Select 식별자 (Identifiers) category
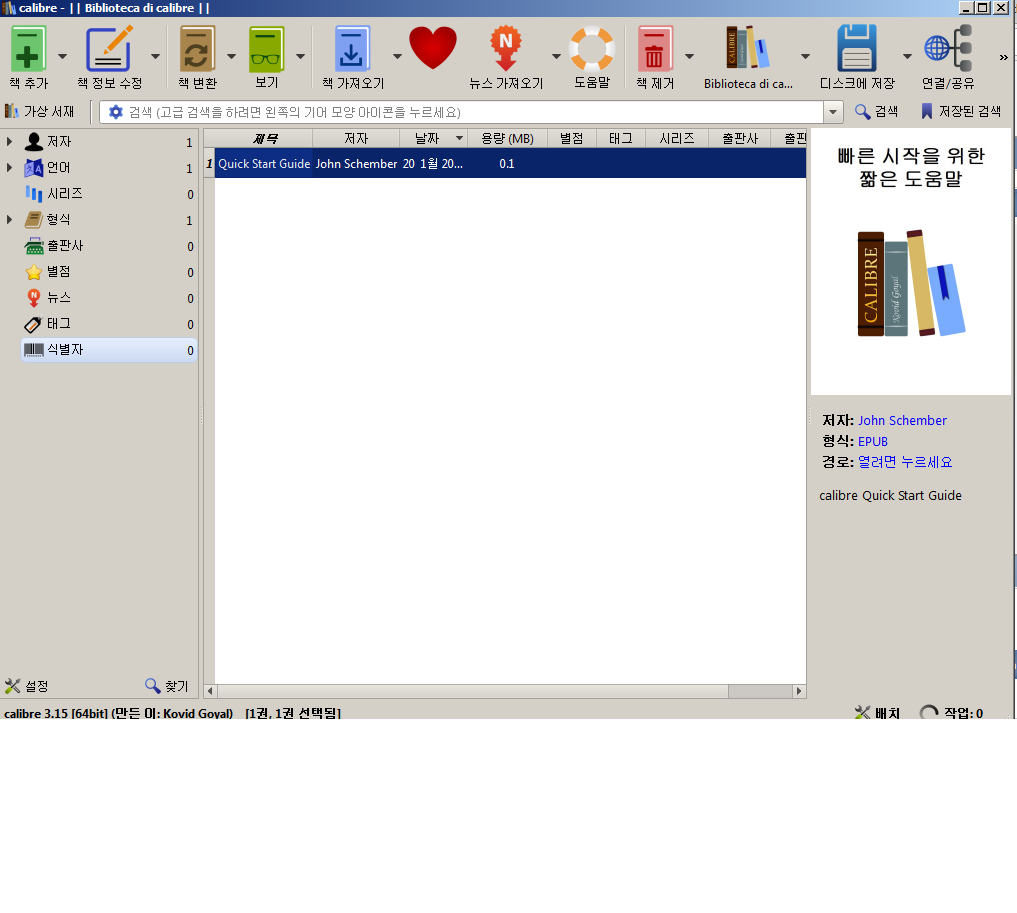 (x=109, y=350)
